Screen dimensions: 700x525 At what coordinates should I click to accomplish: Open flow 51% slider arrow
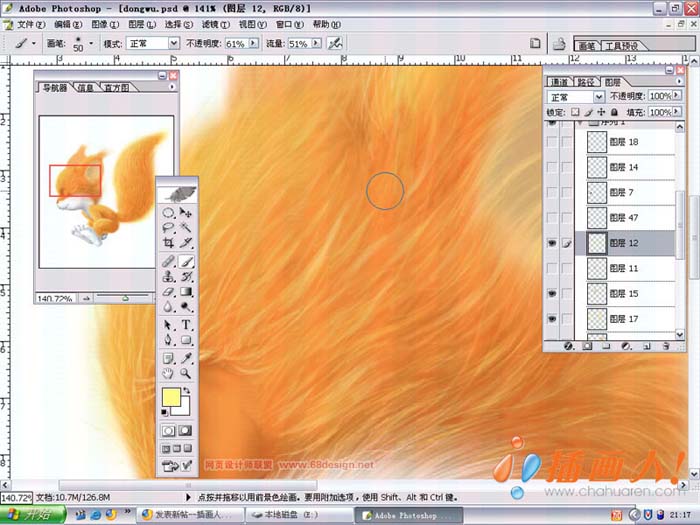[317, 43]
